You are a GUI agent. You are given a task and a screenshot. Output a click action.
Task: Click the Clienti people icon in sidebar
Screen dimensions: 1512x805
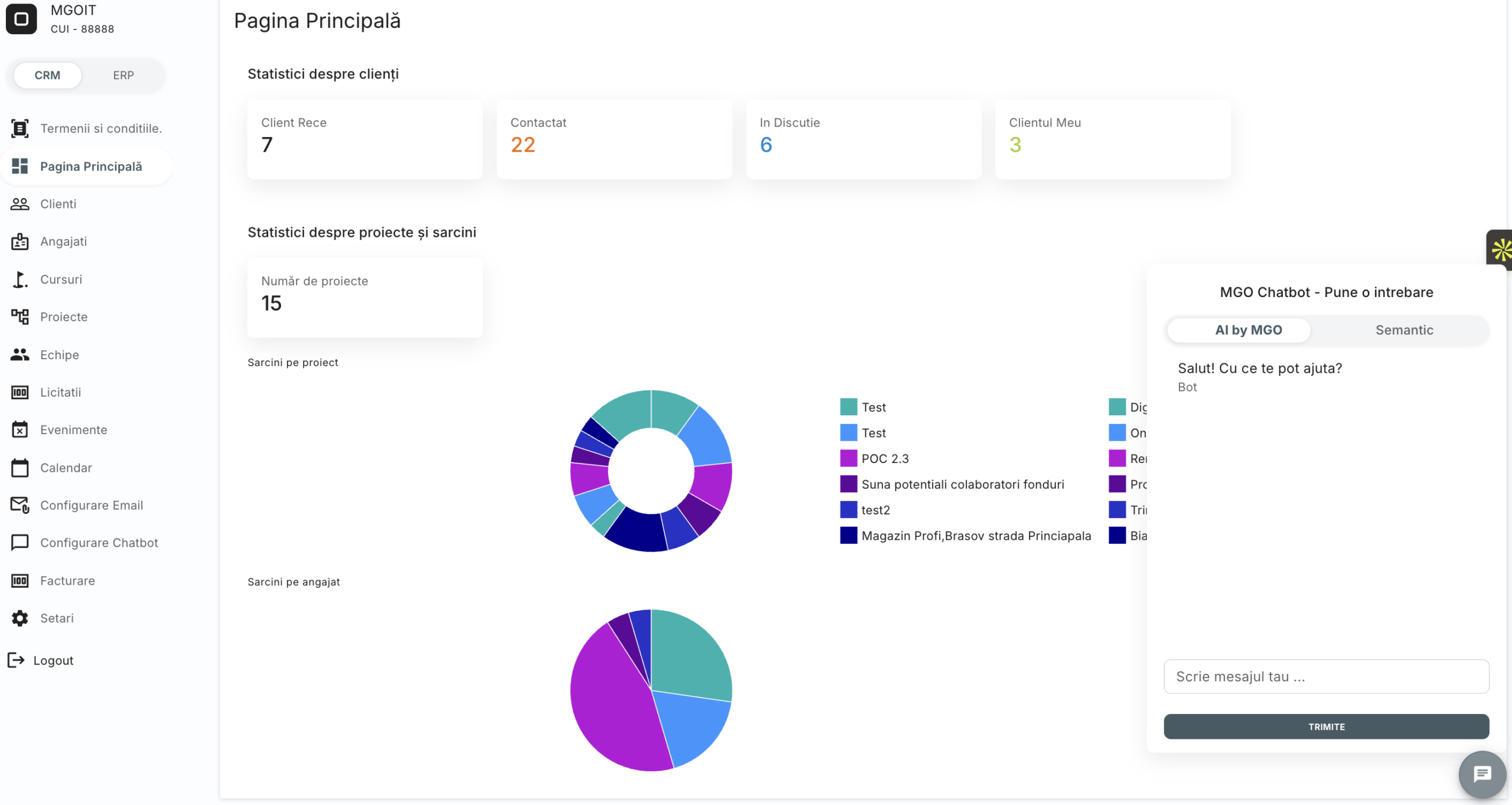pos(19,204)
